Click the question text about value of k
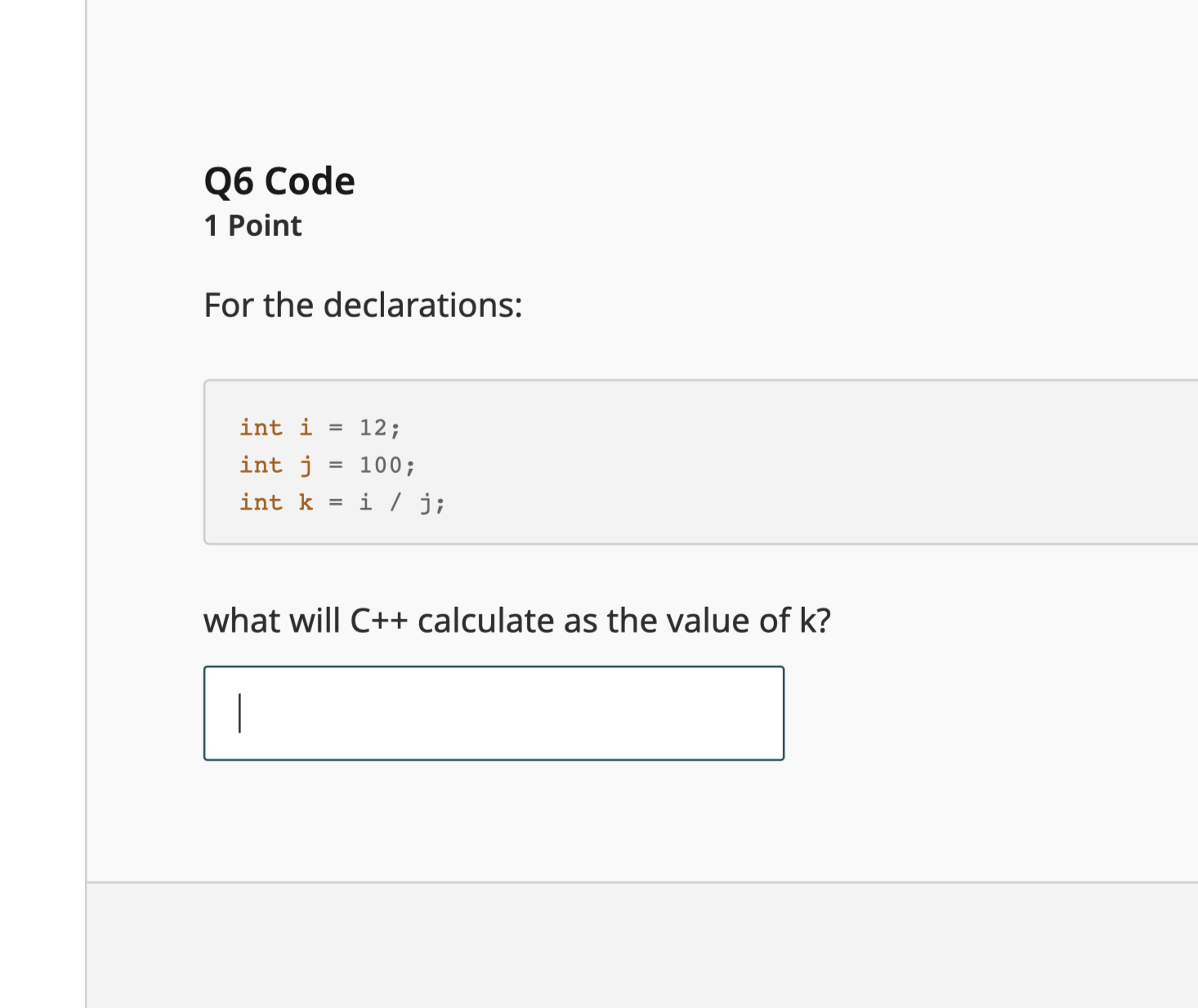 [x=516, y=621]
